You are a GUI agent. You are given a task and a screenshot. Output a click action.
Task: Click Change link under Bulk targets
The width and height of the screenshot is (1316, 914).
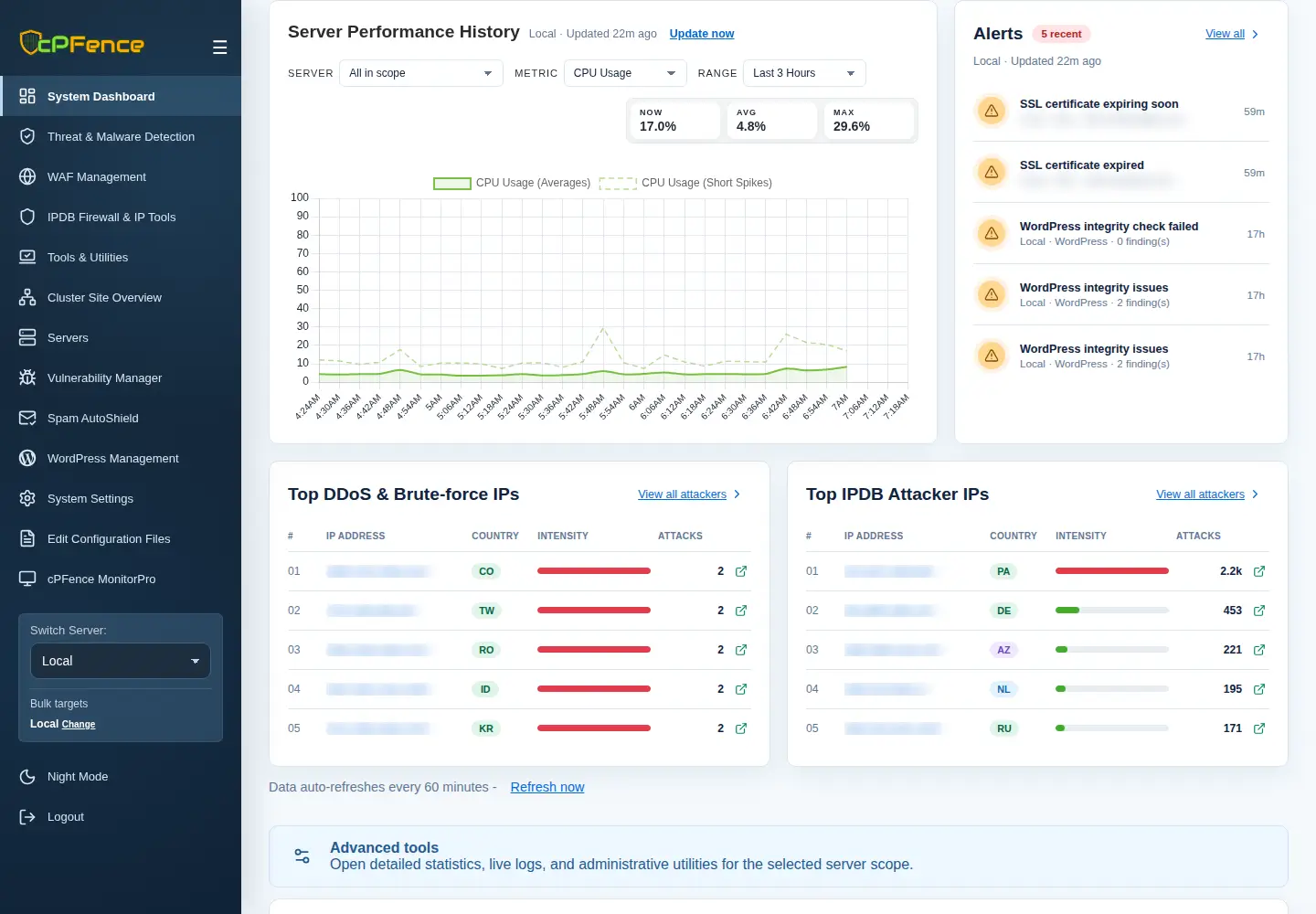(x=79, y=724)
